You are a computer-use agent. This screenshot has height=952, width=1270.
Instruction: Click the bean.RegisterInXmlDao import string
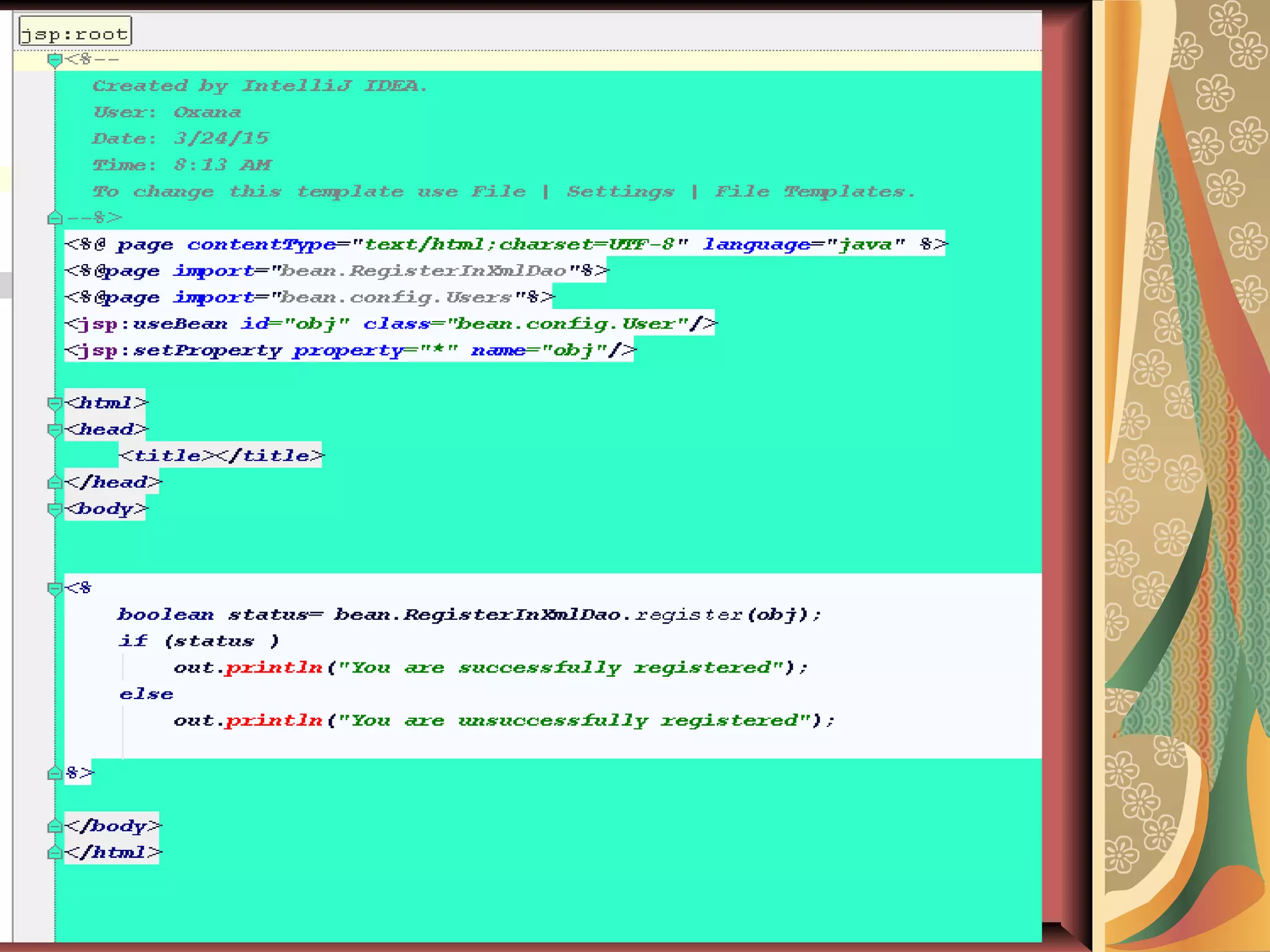pos(424,271)
